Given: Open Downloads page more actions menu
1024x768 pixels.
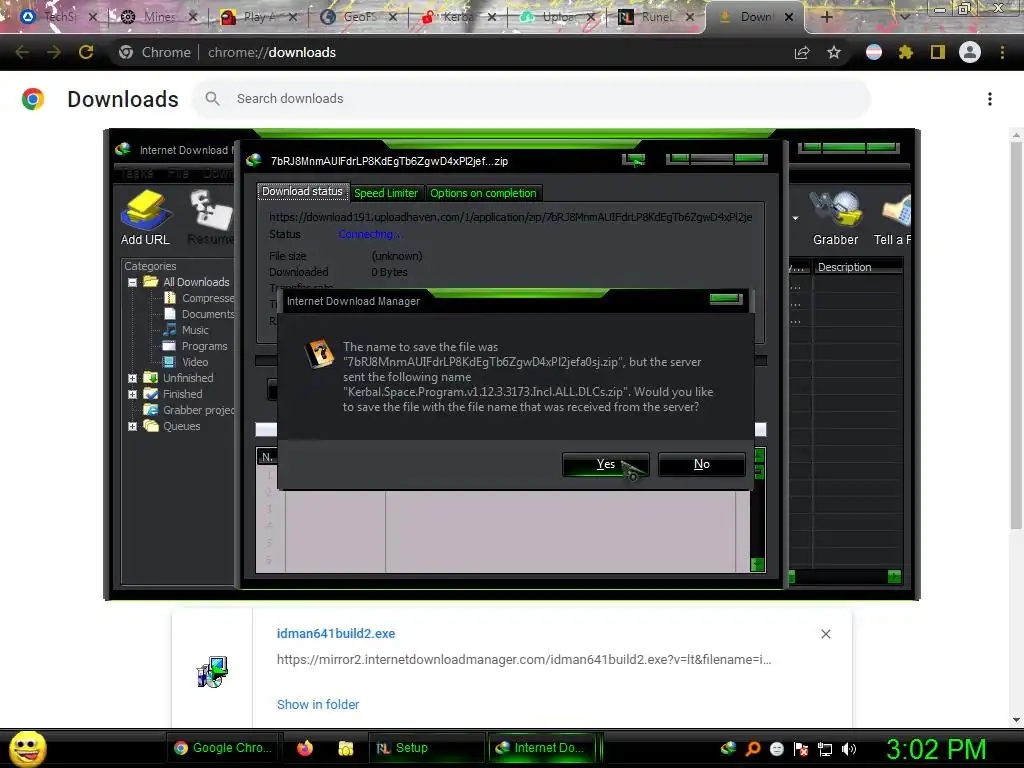Looking at the screenshot, I should point(989,99).
